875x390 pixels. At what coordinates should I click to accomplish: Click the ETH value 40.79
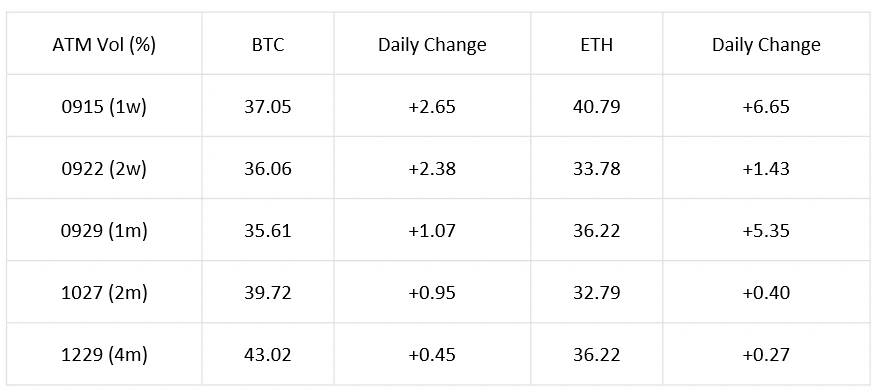pos(597,107)
